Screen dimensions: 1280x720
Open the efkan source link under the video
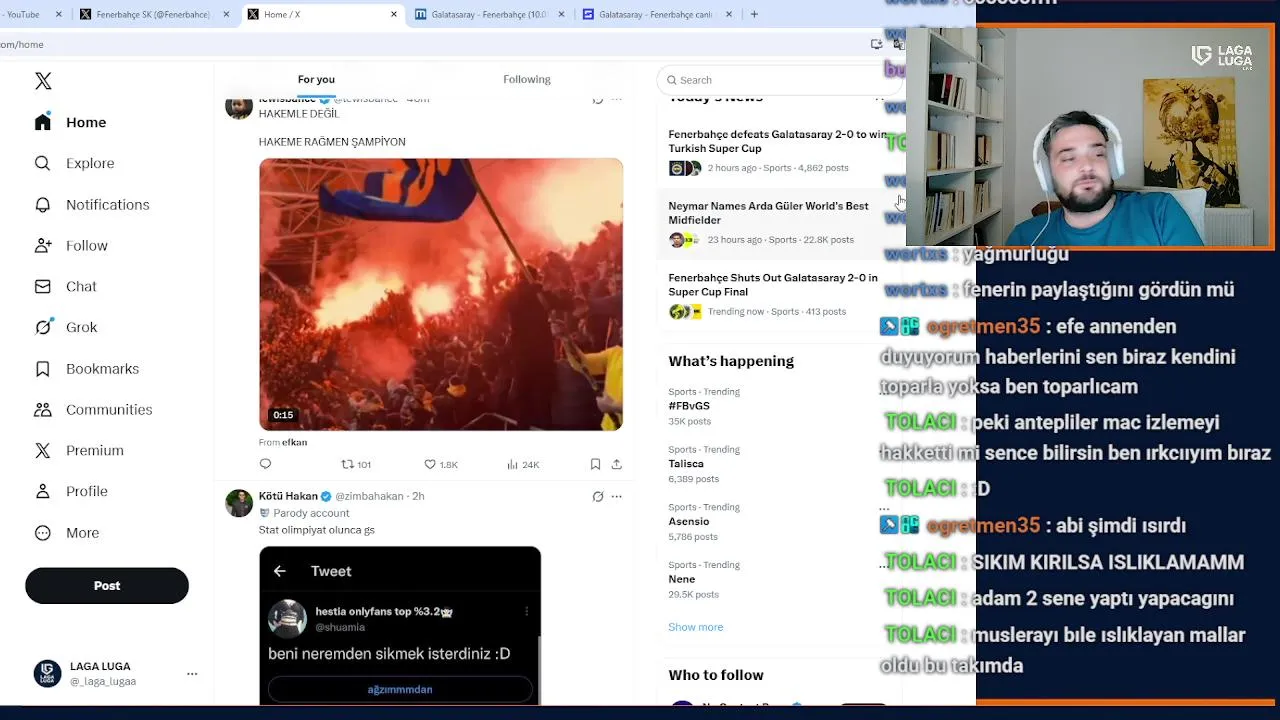(x=295, y=442)
